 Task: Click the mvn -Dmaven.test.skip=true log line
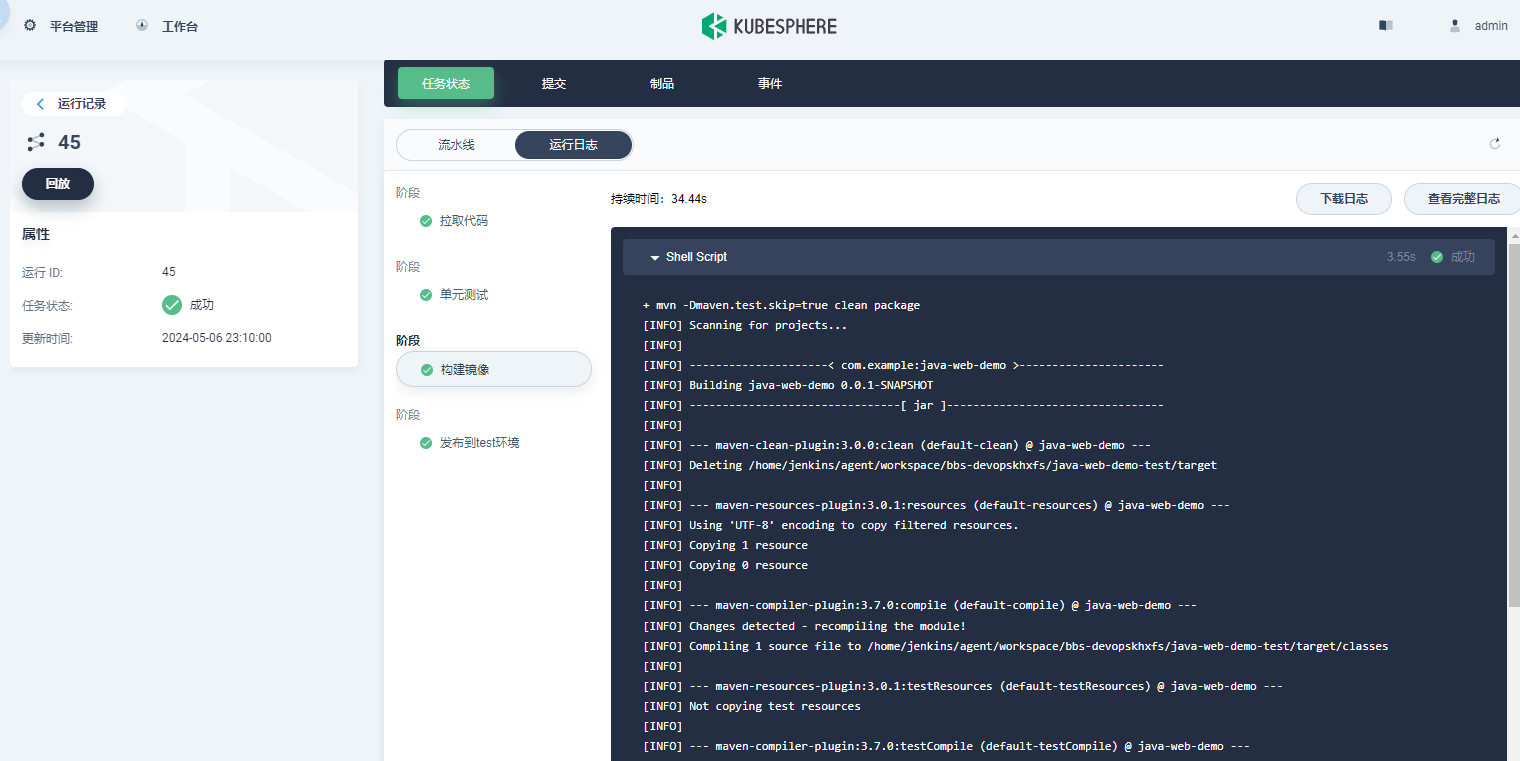click(x=781, y=305)
